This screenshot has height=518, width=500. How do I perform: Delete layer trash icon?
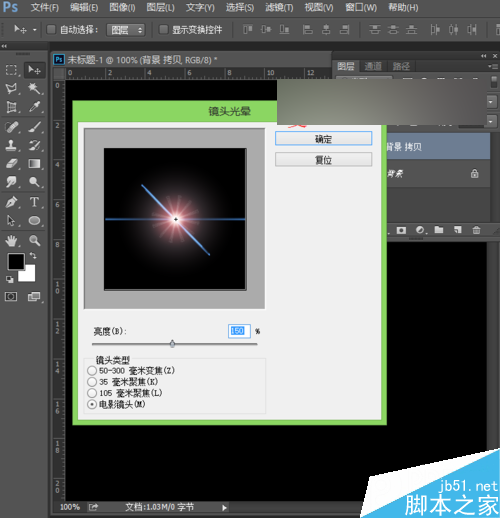pyautogui.click(x=476, y=230)
